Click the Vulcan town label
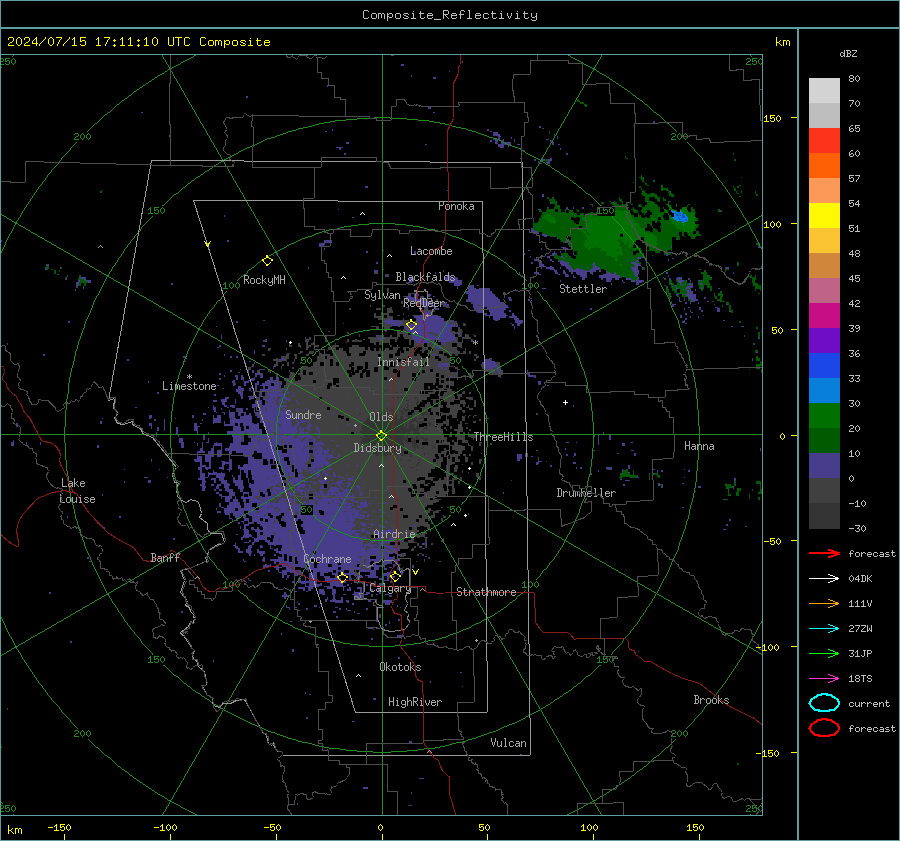The width and height of the screenshot is (900, 841). coord(508,743)
